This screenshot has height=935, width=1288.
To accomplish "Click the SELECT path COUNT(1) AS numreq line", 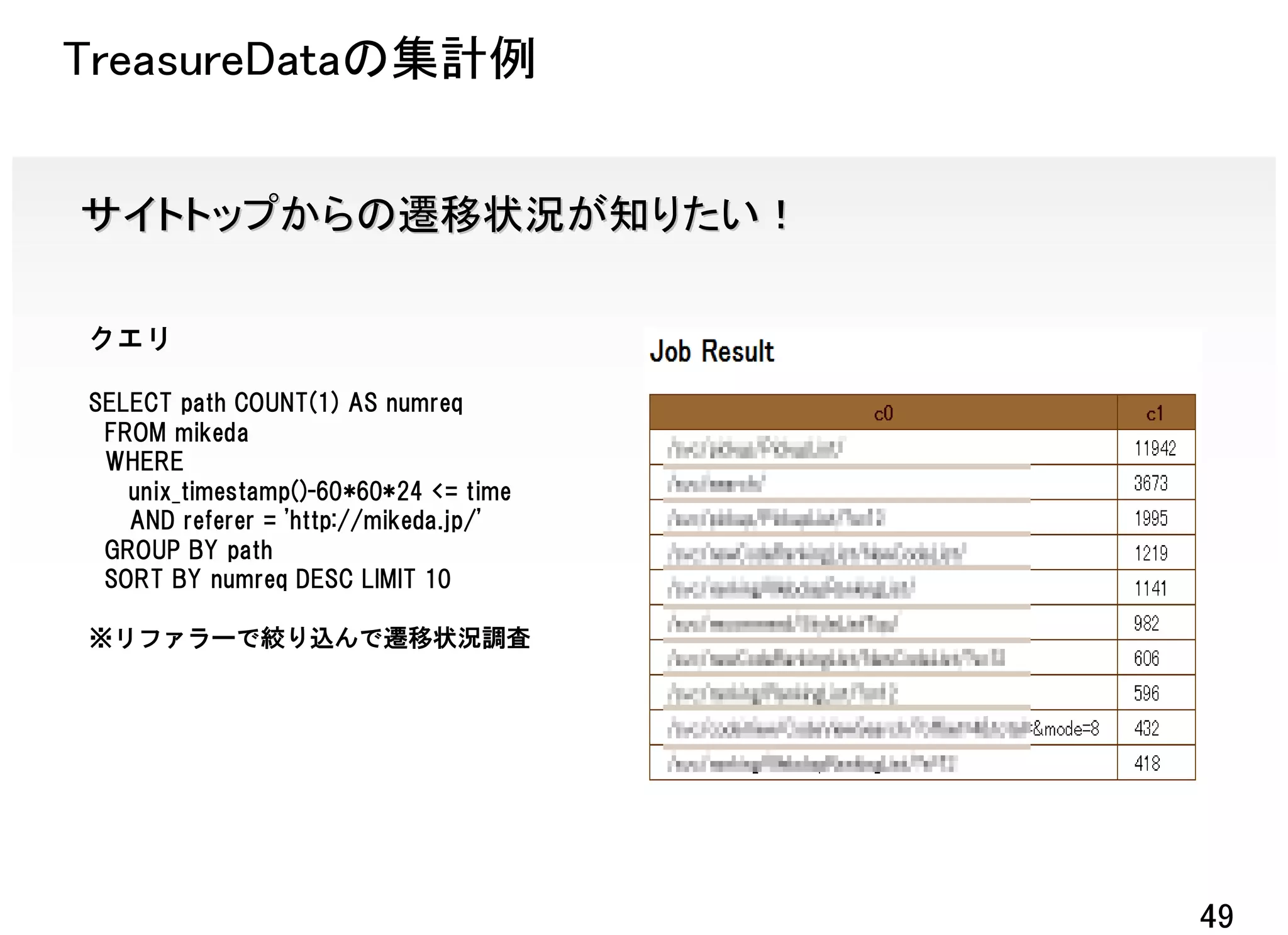I will (x=275, y=403).
